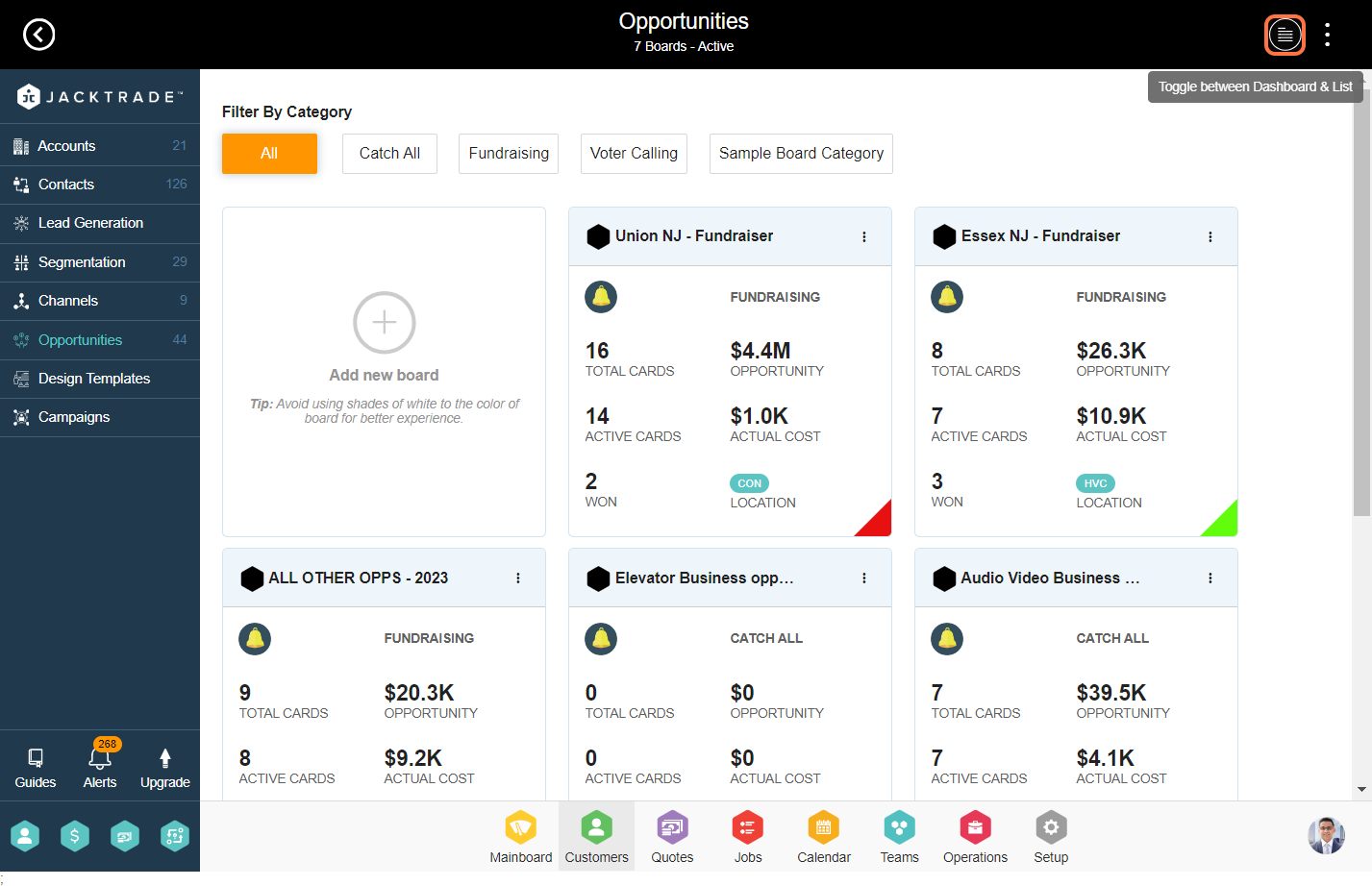1372x886 pixels.
Task: Filter boards by Voter Calling
Action: (634, 154)
